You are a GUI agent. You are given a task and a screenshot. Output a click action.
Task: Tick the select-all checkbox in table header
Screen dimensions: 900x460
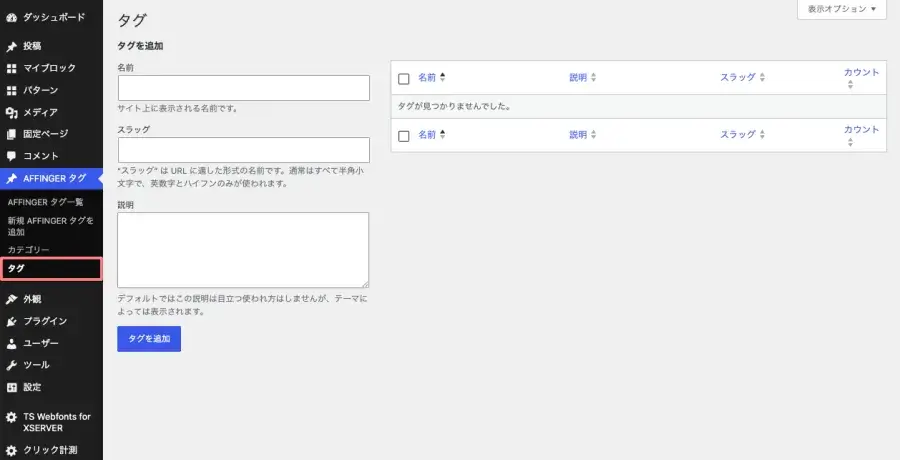point(404,79)
